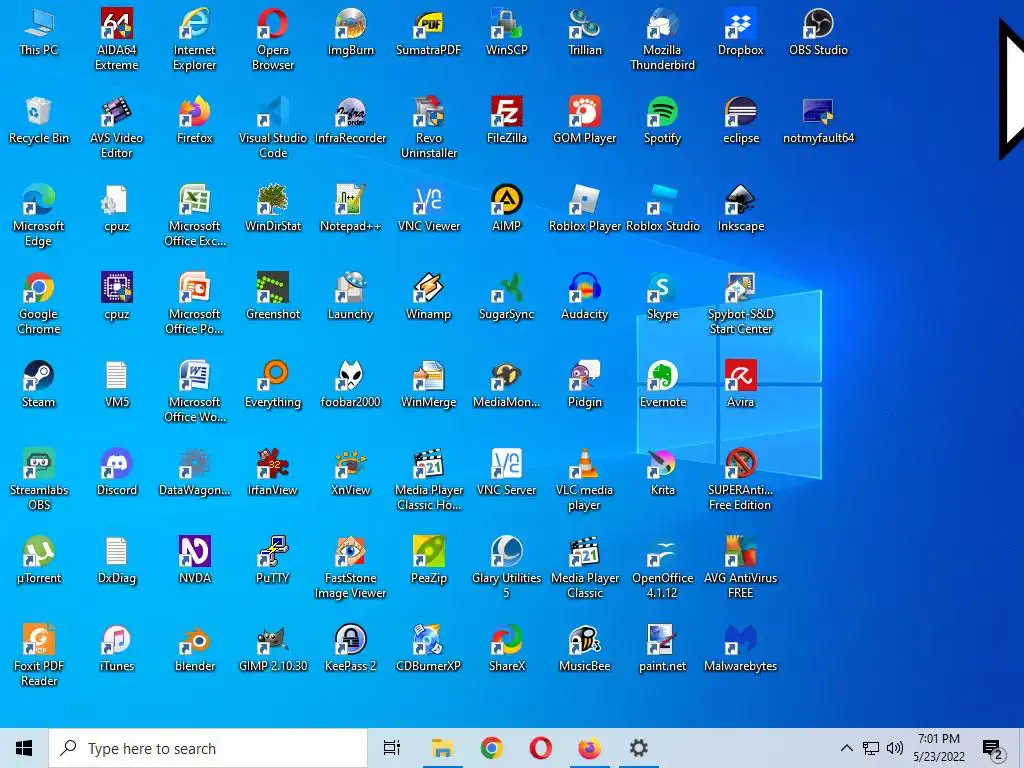Click the SugarSync shortcut
Viewport: 1024px width, 768px height.
pyautogui.click(x=507, y=297)
